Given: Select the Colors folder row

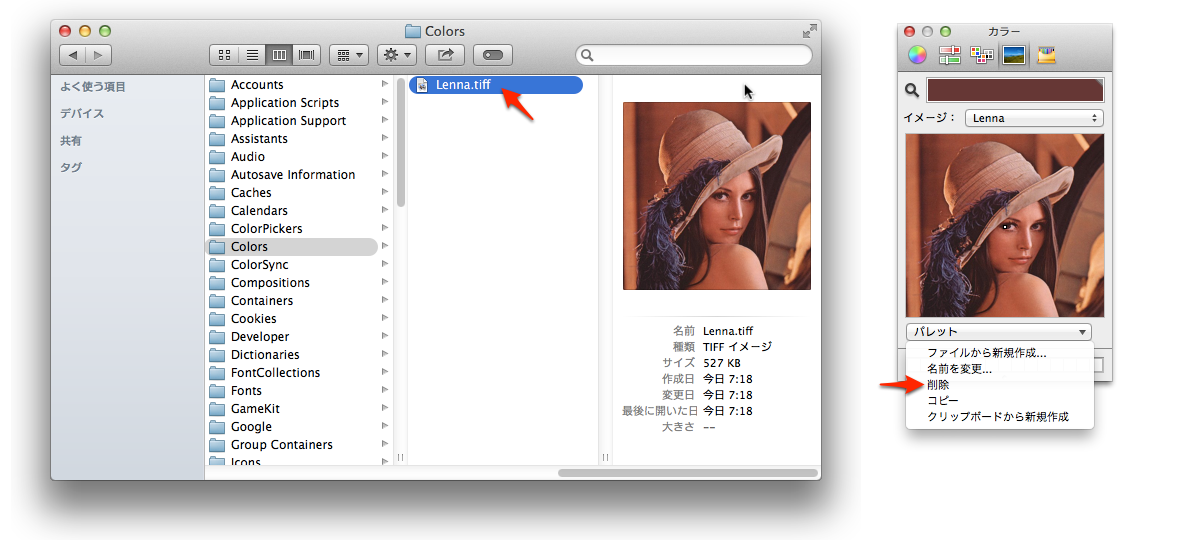Looking at the screenshot, I should [292, 247].
